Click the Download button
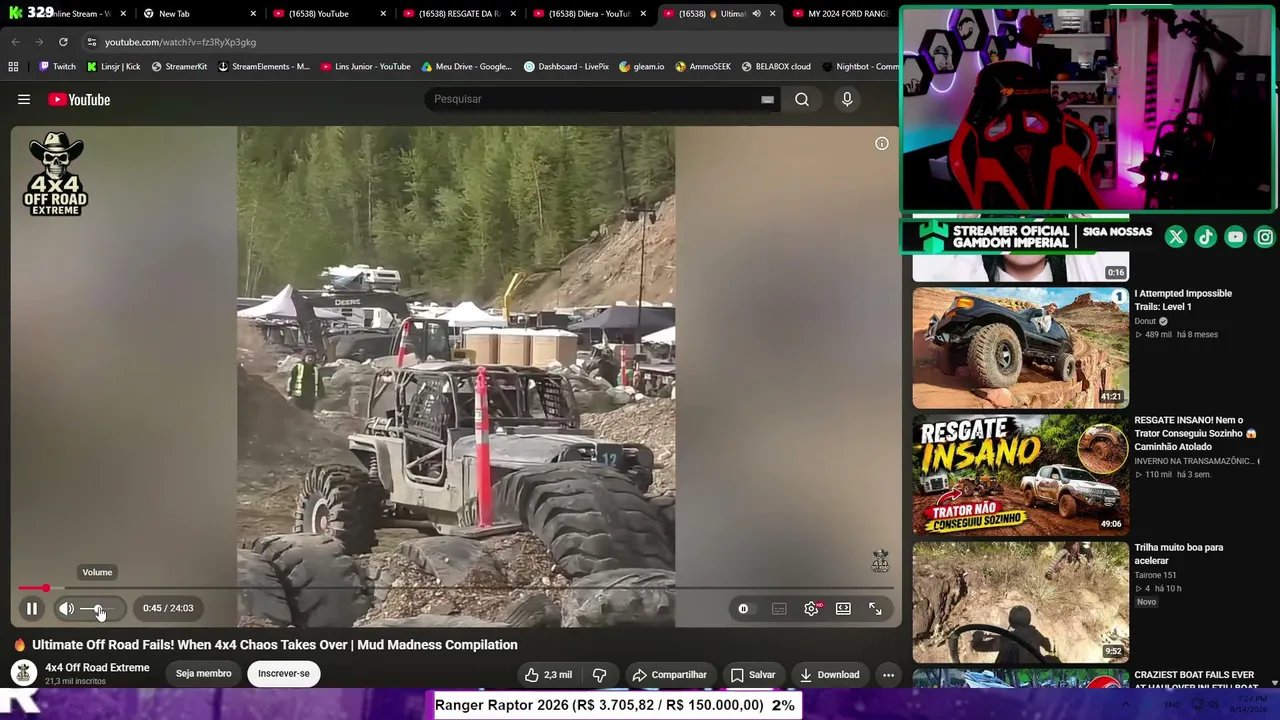This screenshot has width=1280, height=720. [x=829, y=675]
